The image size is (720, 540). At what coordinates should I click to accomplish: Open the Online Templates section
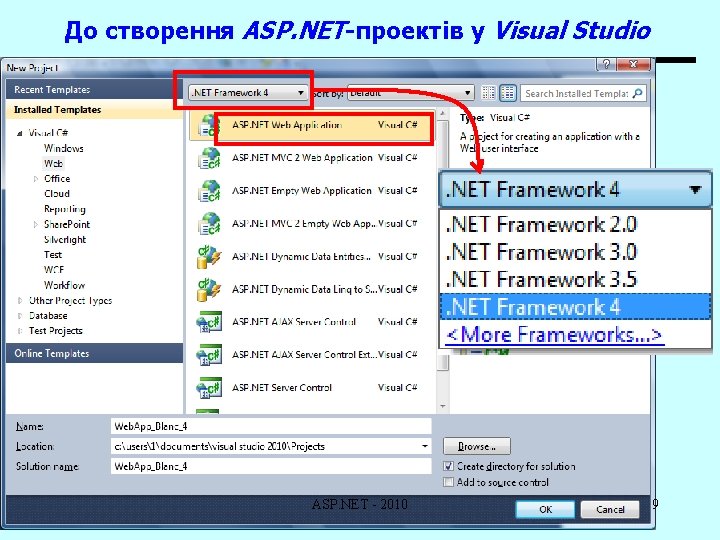pyautogui.click(x=94, y=353)
